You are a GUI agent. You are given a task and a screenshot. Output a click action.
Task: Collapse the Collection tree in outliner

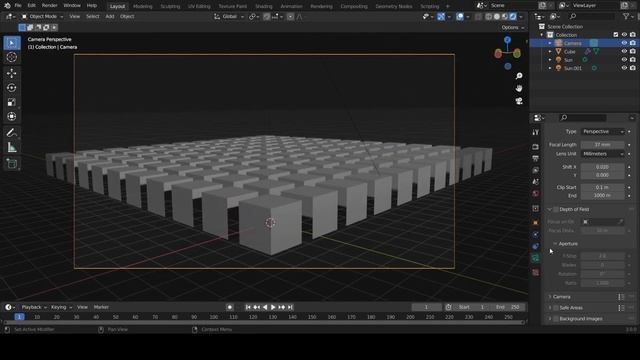click(x=542, y=35)
